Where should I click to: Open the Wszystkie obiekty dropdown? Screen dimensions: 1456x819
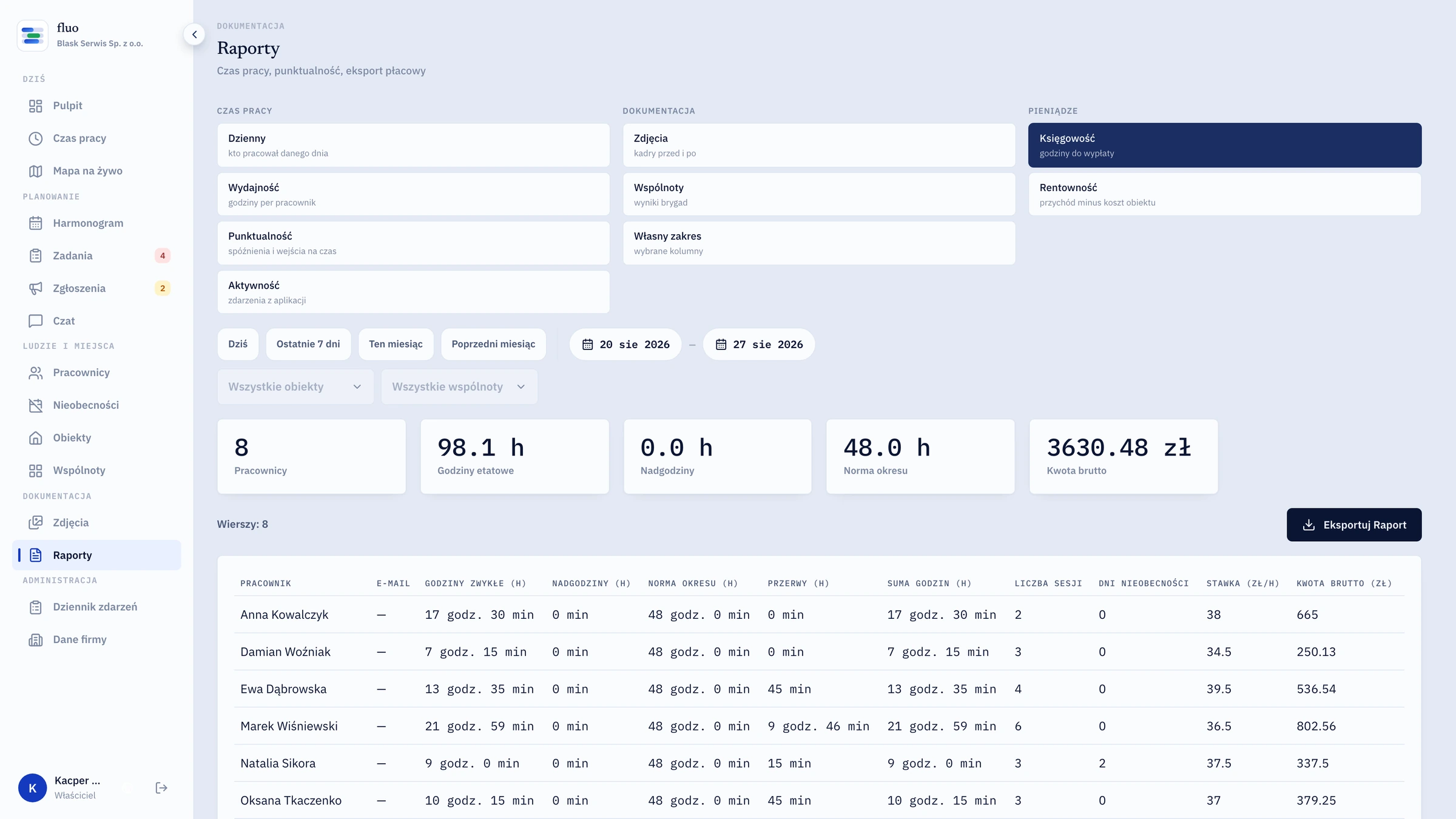(295, 387)
